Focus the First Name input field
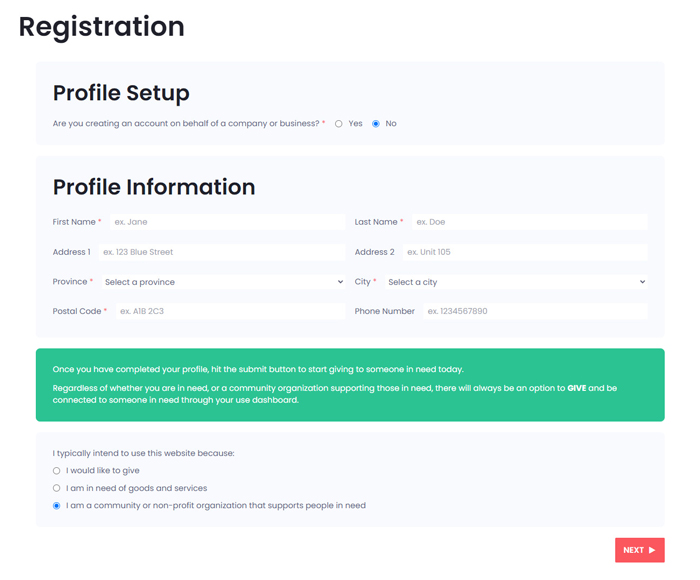700x580 pixels. pyautogui.click(x=228, y=222)
